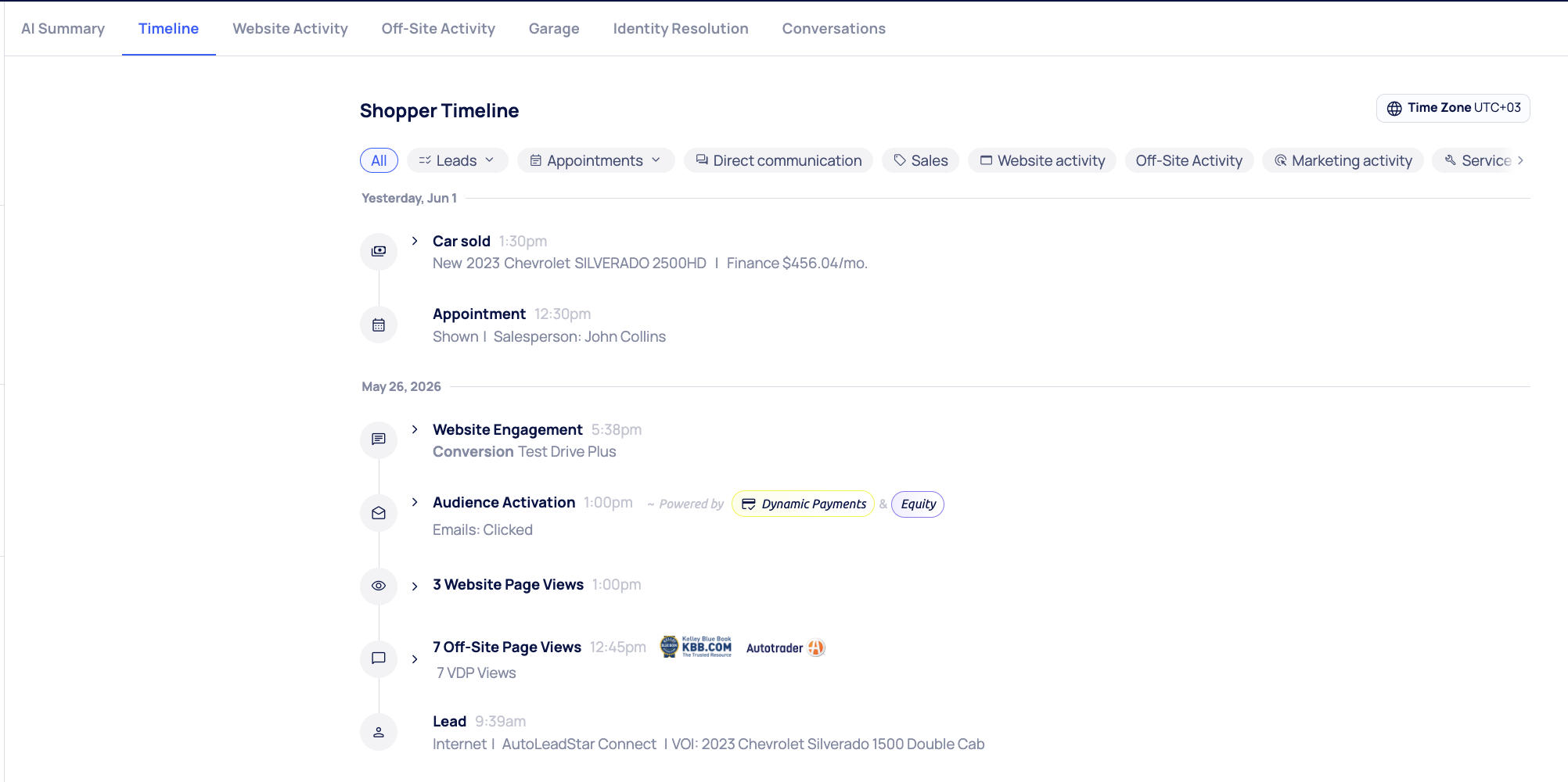This screenshot has width=1568, height=782.
Task: Click 'Salesperson: John Collins' text
Action: (x=579, y=336)
